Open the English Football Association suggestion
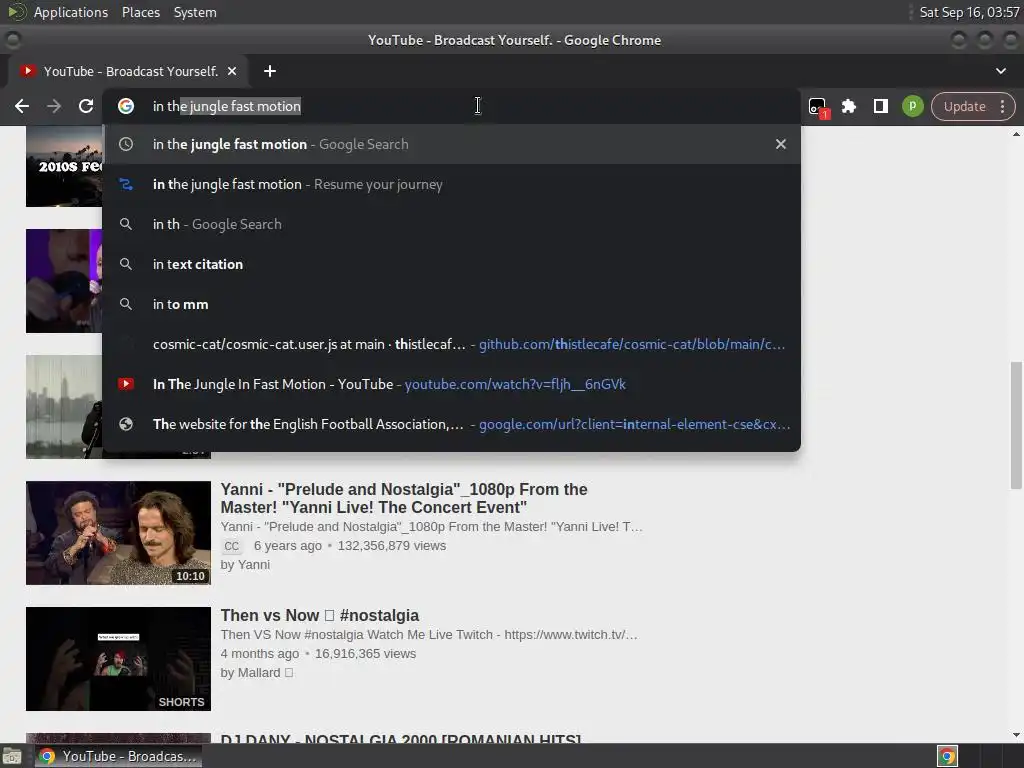The image size is (1024, 768). 452,424
